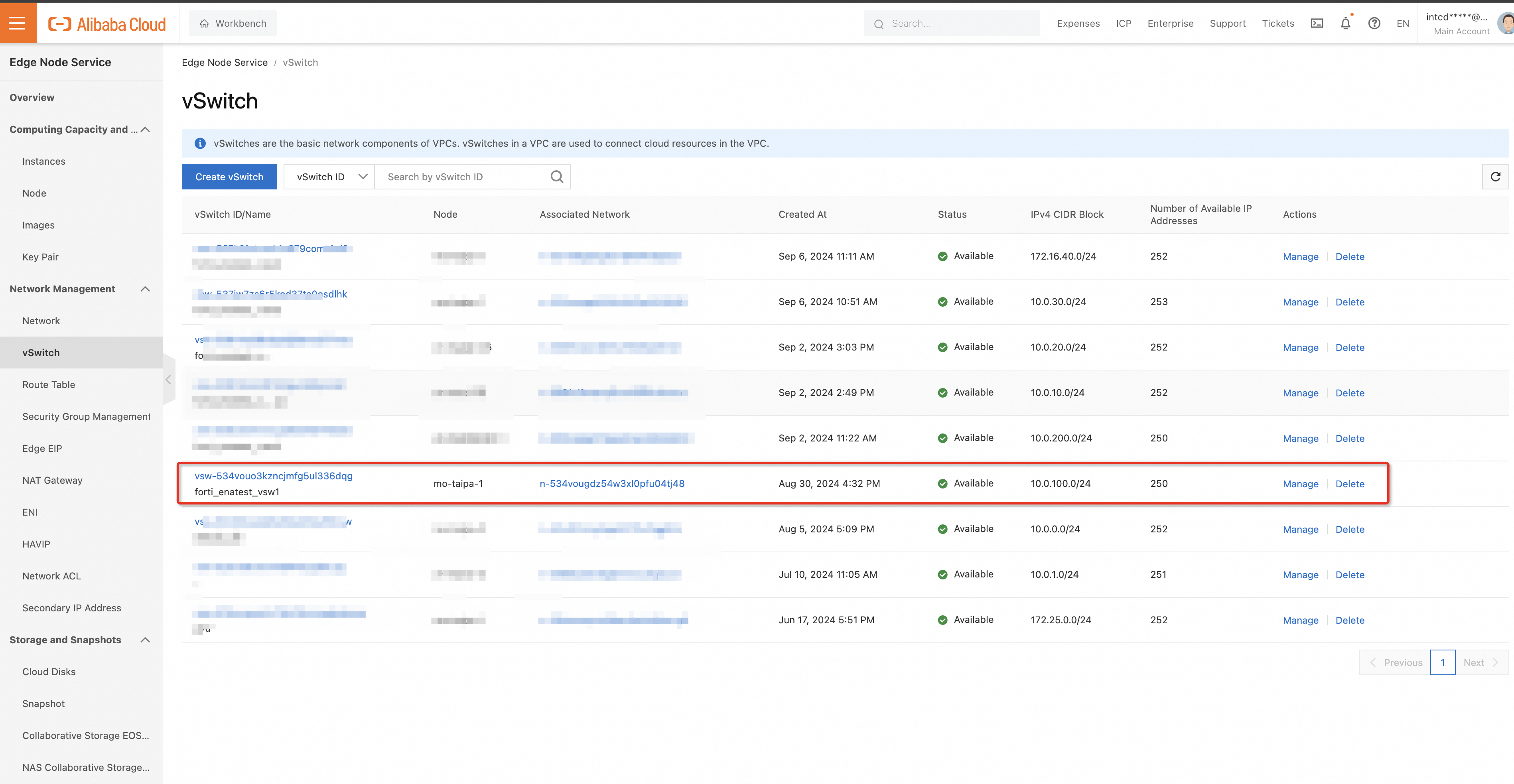
Task: Open Network ACL in the sidebar
Action: coord(51,576)
